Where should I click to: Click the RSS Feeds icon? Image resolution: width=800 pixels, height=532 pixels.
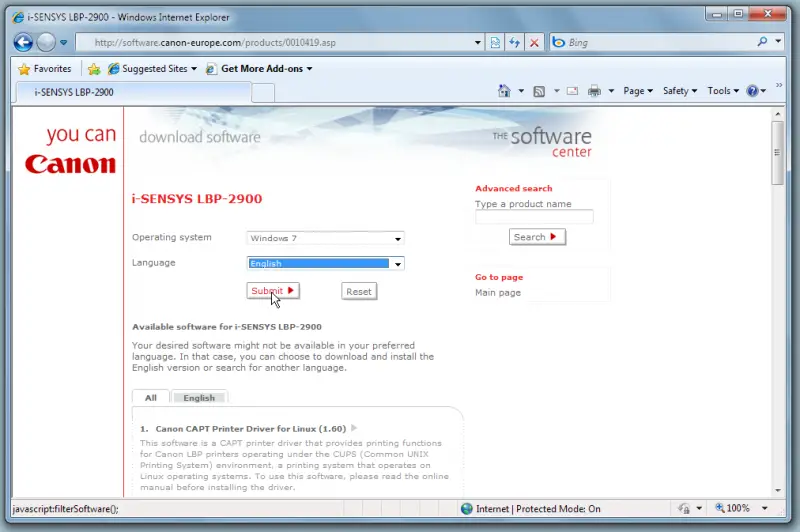click(x=539, y=91)
